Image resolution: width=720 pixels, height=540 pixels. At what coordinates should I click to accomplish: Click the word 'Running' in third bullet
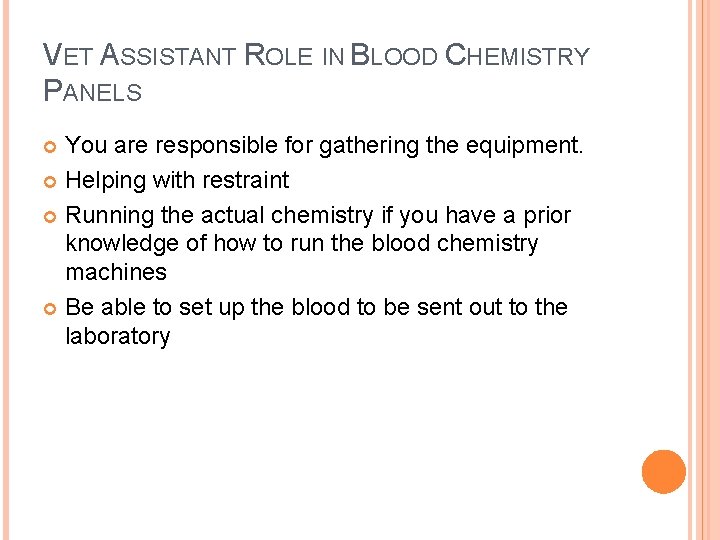pos(110,216)
